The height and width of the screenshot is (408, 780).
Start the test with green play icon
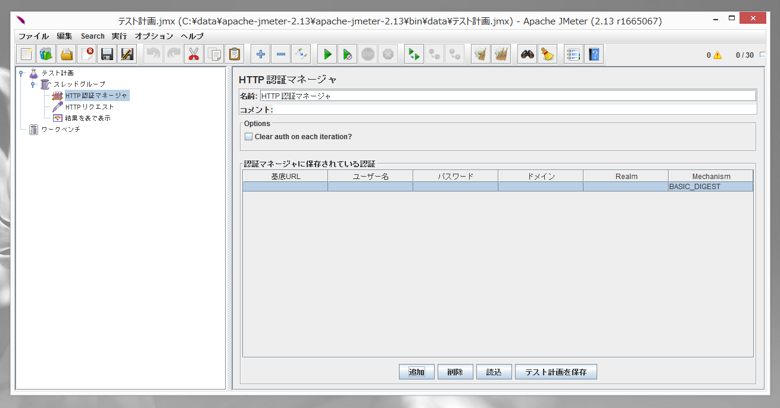tap(327, 54)
